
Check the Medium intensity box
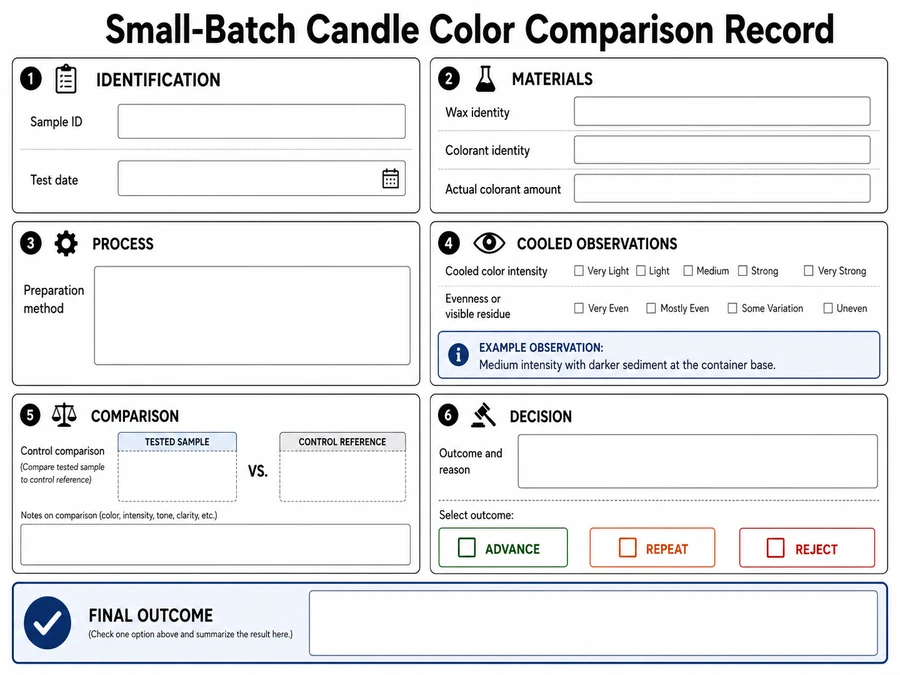pyautogui.click(x=688, y=270)
